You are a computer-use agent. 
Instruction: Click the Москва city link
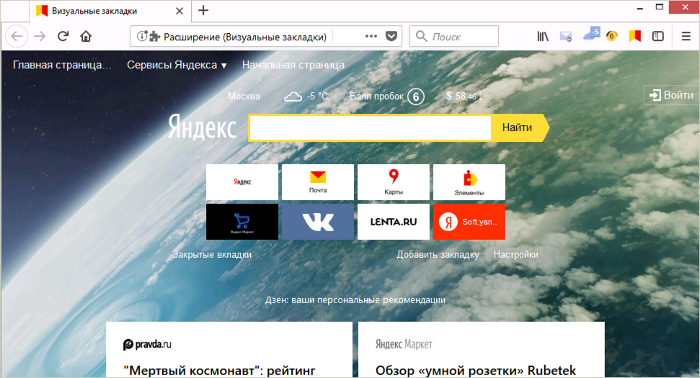coord(244,96)
